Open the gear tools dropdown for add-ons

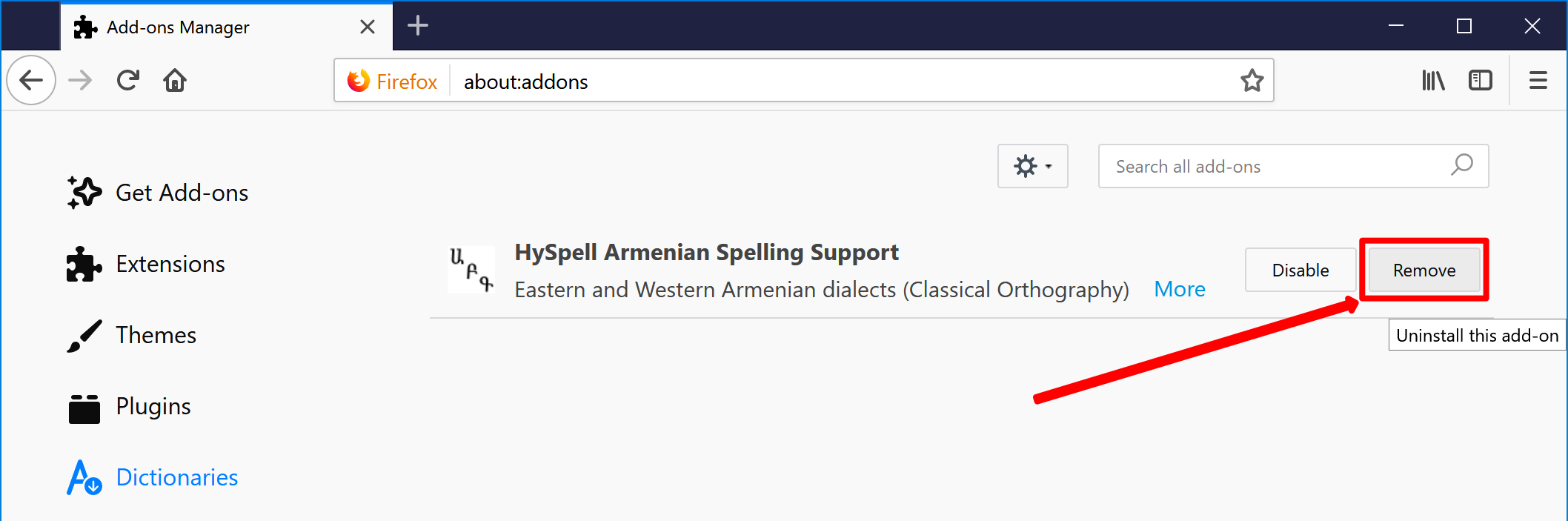click(1032, 166)
